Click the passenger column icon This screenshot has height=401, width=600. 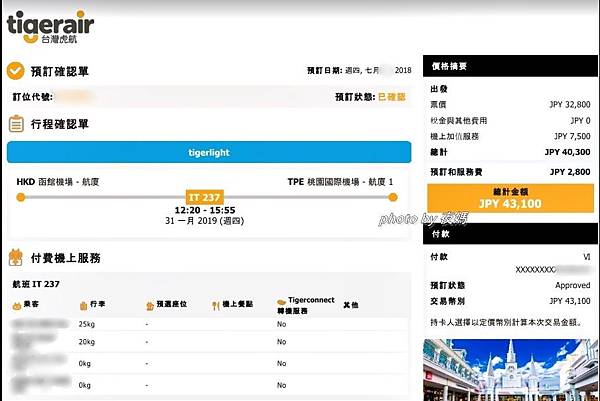[17, 306]
